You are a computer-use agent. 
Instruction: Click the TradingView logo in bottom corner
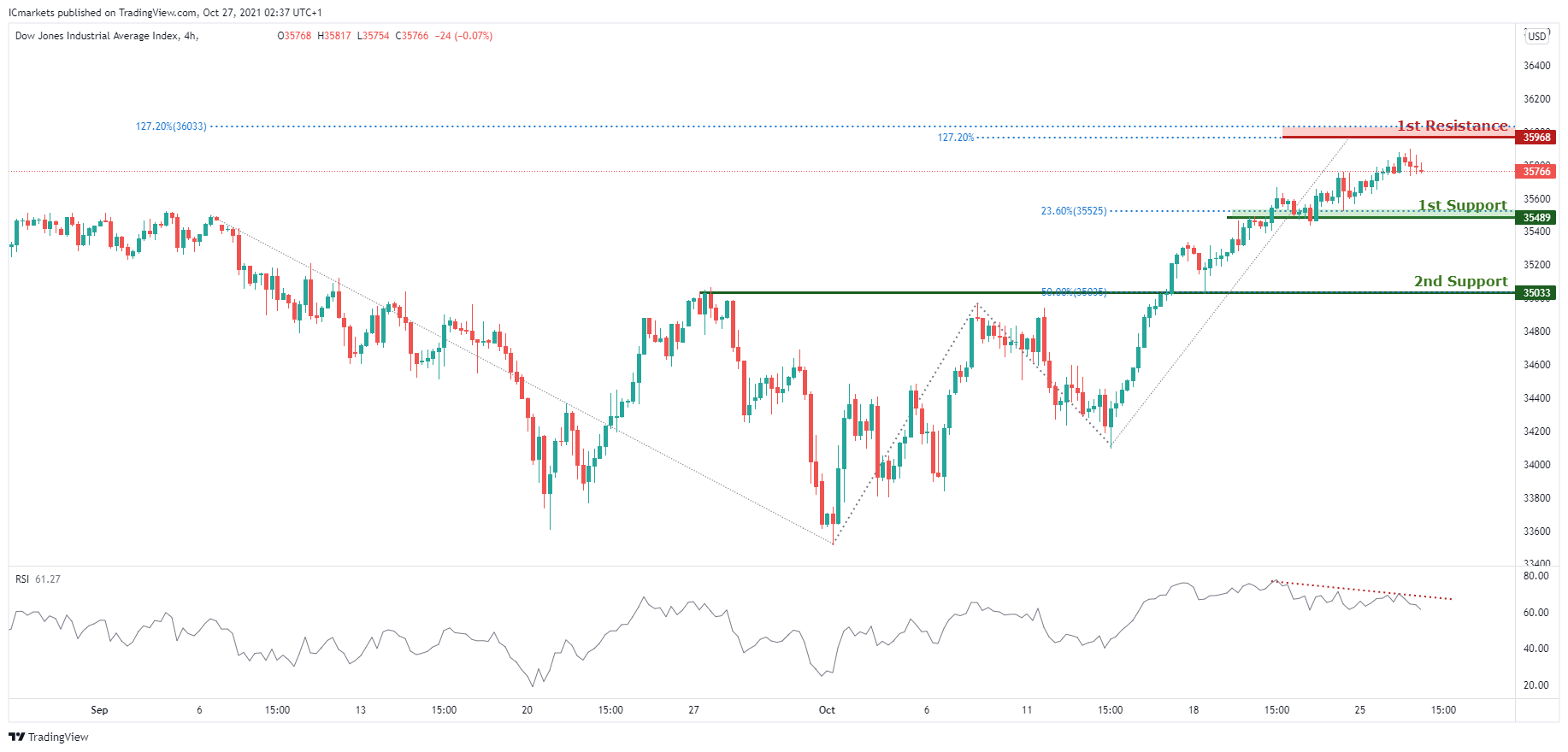[49, 737]
